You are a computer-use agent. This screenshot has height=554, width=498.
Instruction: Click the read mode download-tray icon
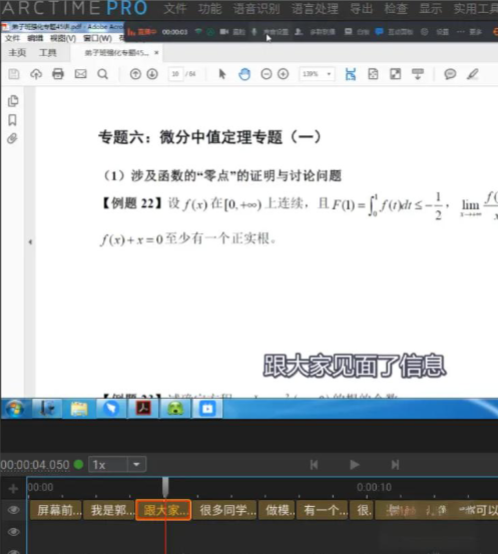click(x=418, y=74)
